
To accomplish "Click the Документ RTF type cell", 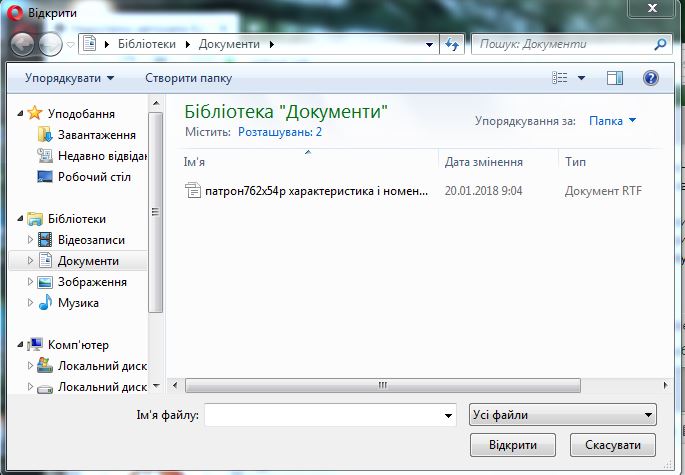I will tap(603, 191).
